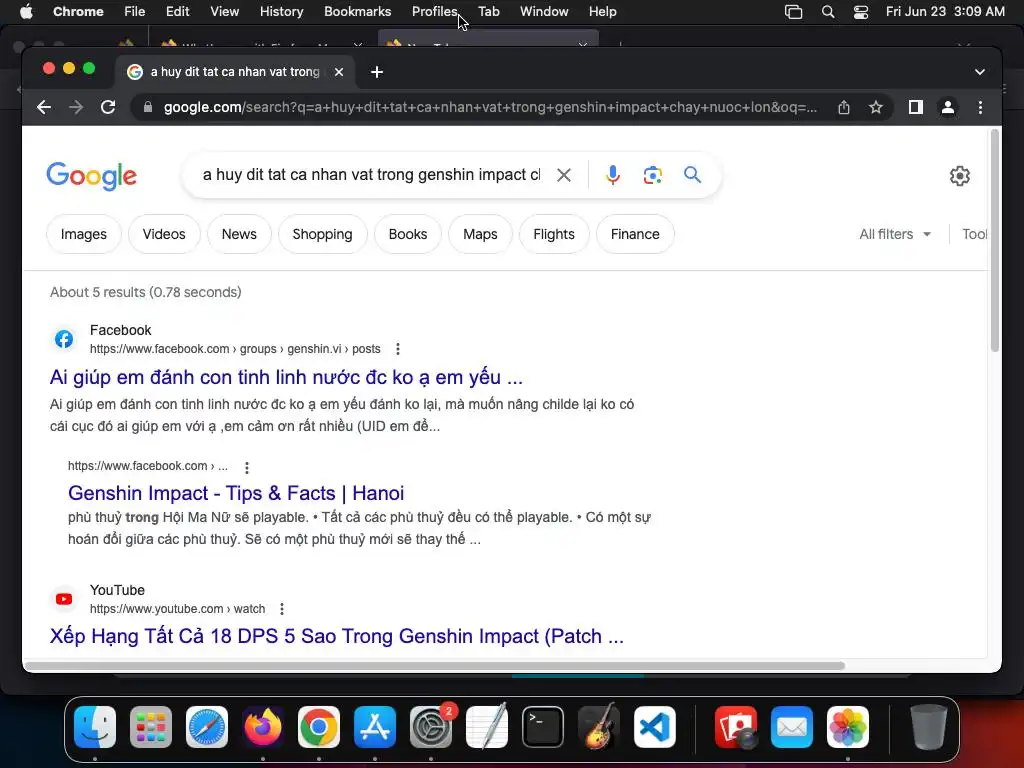This screenshot has width=1024, height=768.
Task: Launch Finder from the dock
Action: click(x=95, y=727)
